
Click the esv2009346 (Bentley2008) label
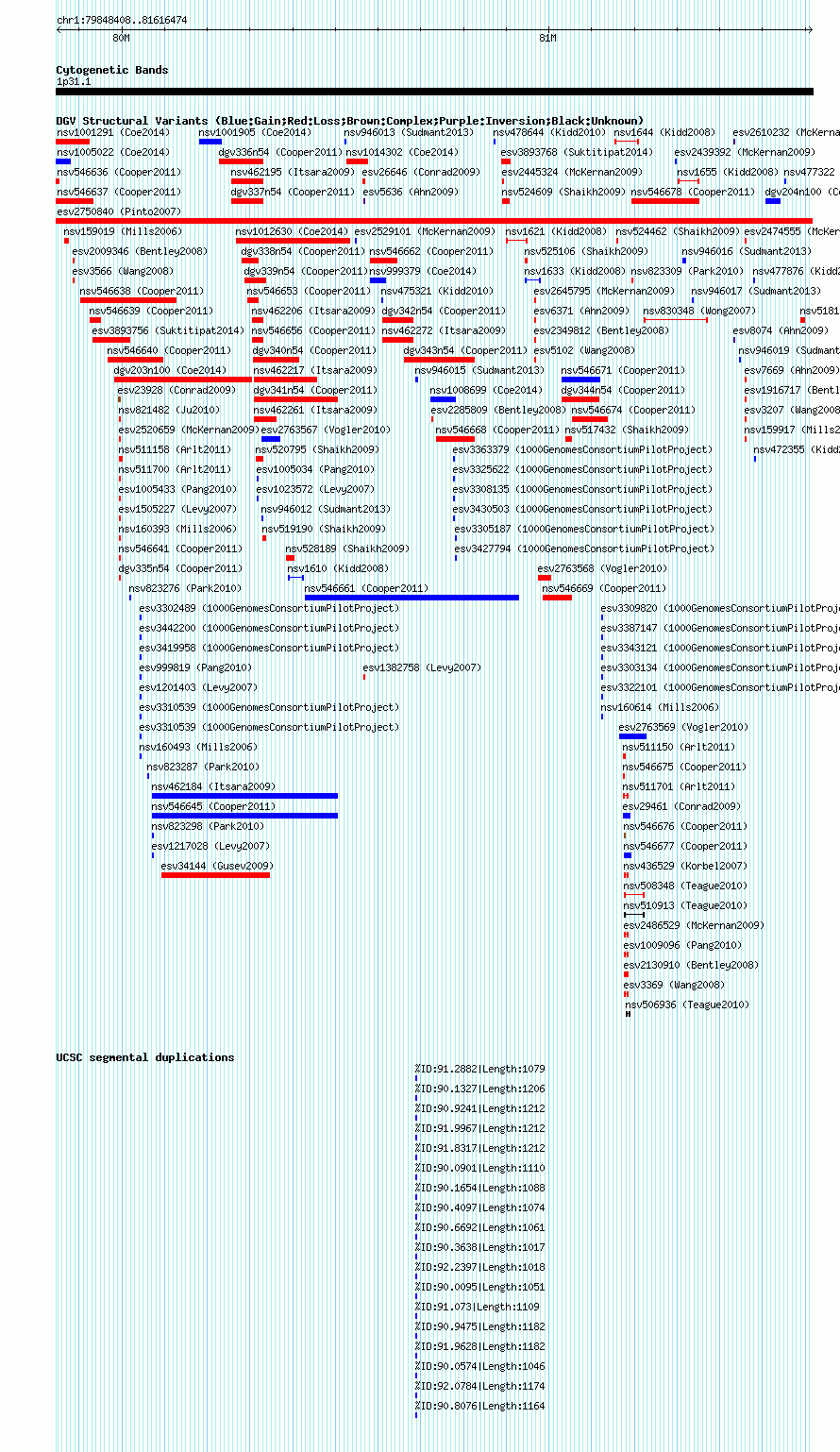point(140,251)
